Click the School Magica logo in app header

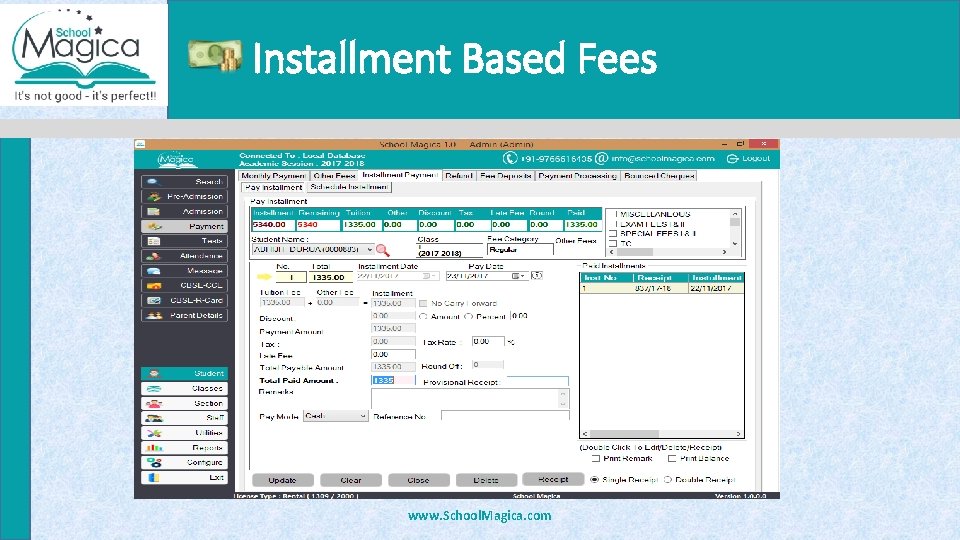(x=176, y=160)
